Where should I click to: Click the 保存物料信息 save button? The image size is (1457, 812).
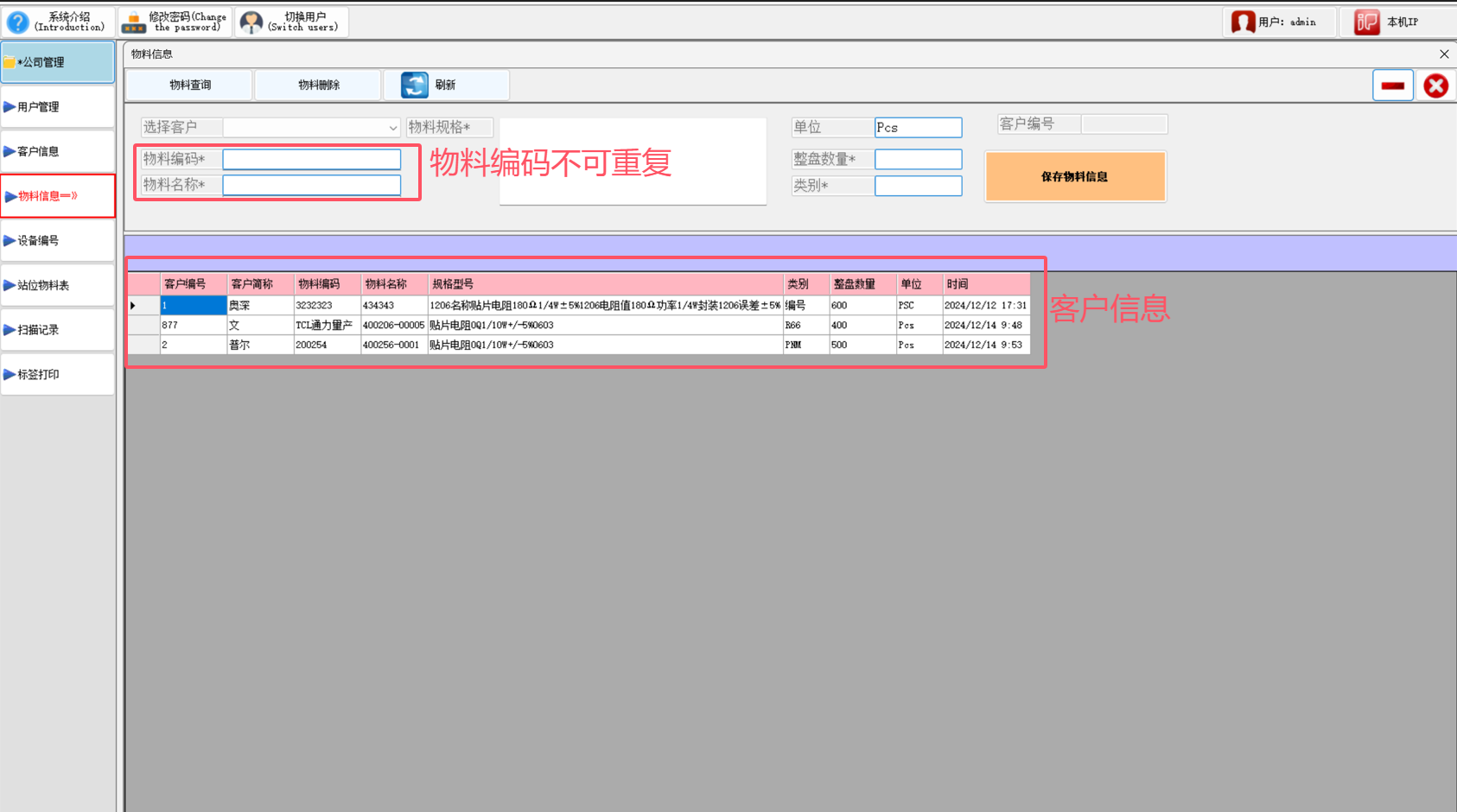(1074, 176)
